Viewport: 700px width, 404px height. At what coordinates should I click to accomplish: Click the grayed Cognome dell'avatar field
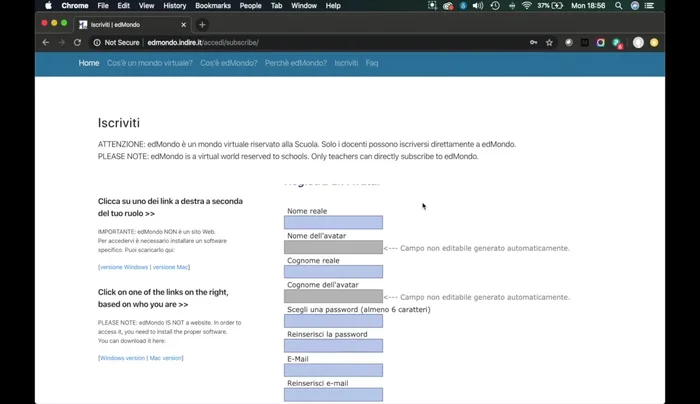pyautogui.click(x=333, y=296)
